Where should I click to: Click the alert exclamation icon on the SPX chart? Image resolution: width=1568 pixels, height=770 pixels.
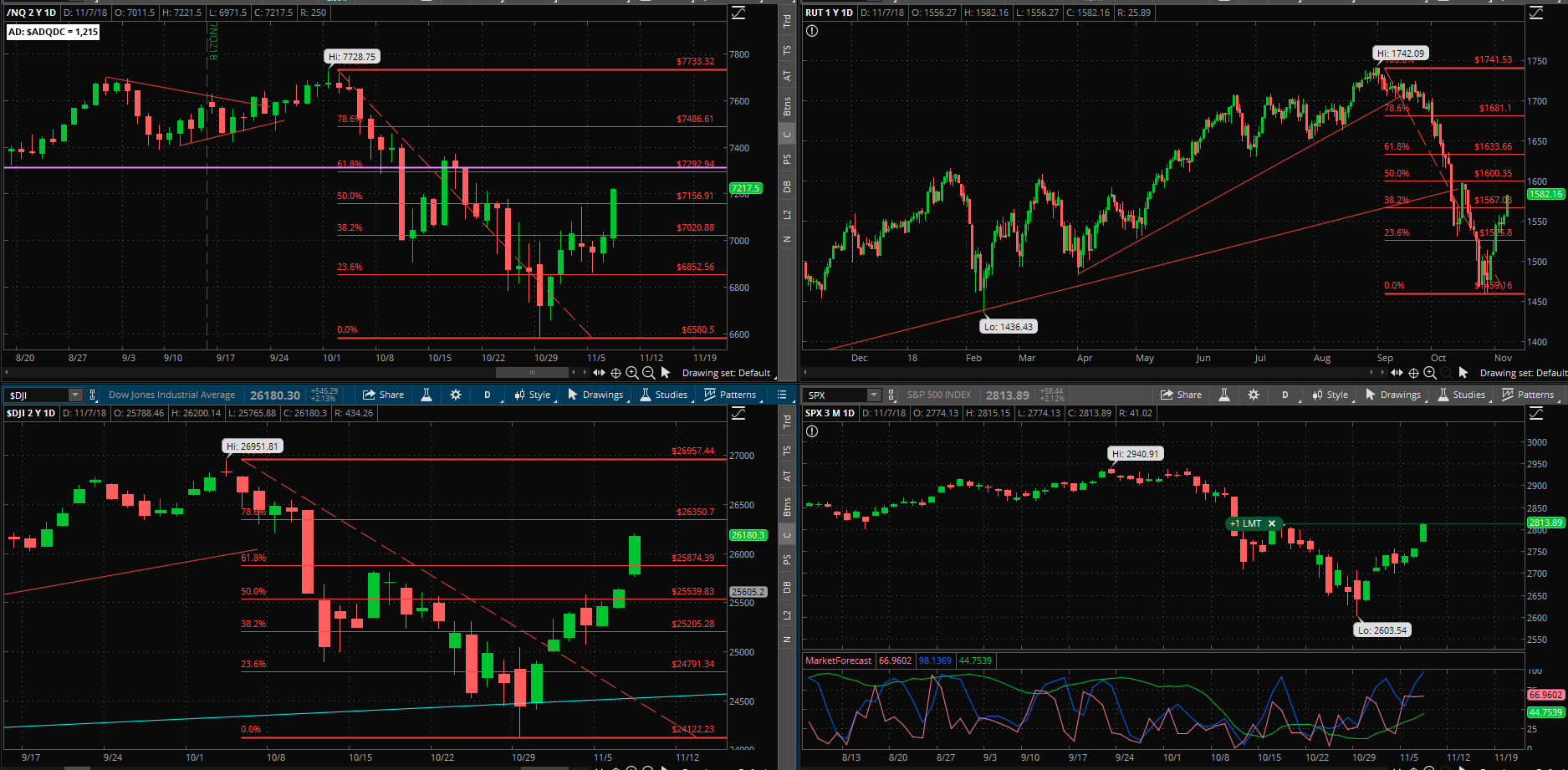[x=812, y=431]
